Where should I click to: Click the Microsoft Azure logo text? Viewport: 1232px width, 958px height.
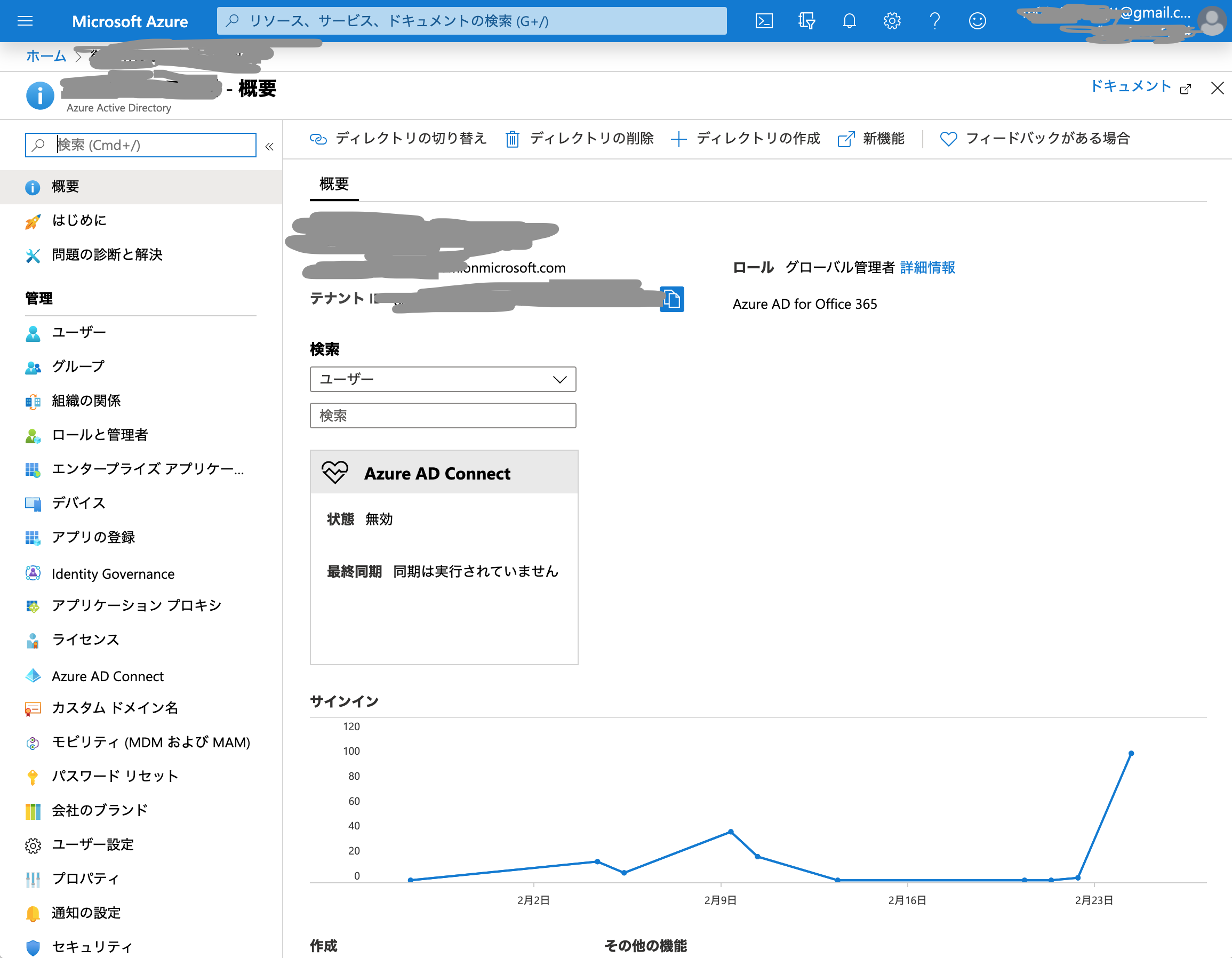(x=130, y=21)
